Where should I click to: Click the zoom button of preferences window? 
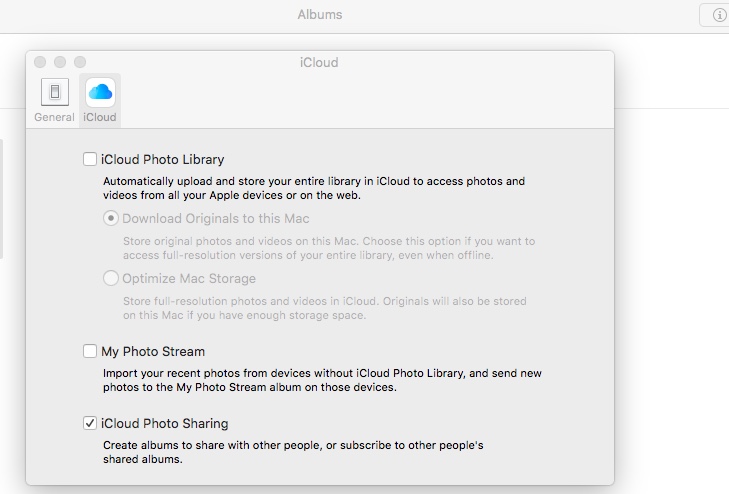[80, 62]
